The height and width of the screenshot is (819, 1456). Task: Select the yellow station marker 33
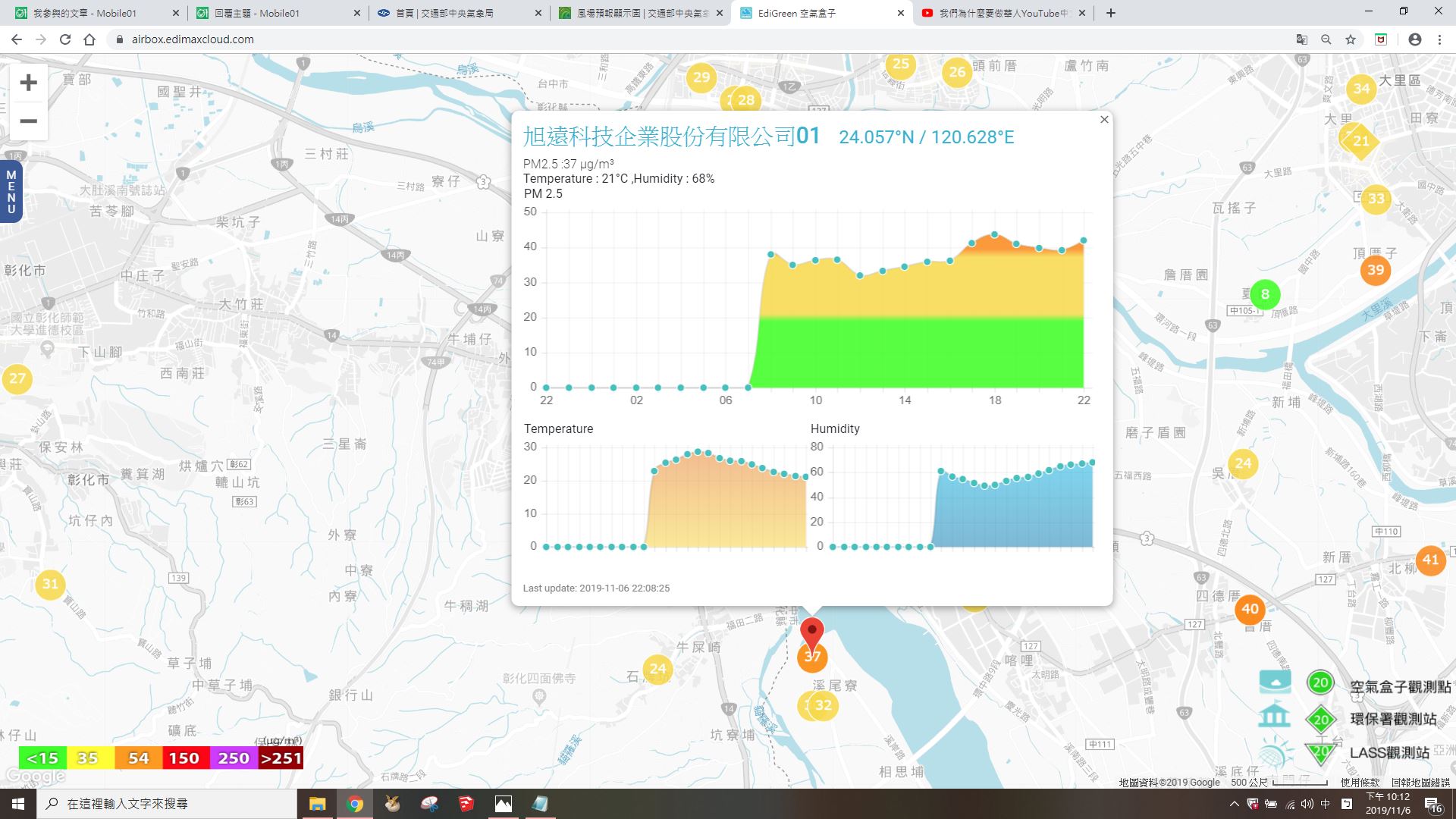pyautogui.click(x=1376, y=199)
